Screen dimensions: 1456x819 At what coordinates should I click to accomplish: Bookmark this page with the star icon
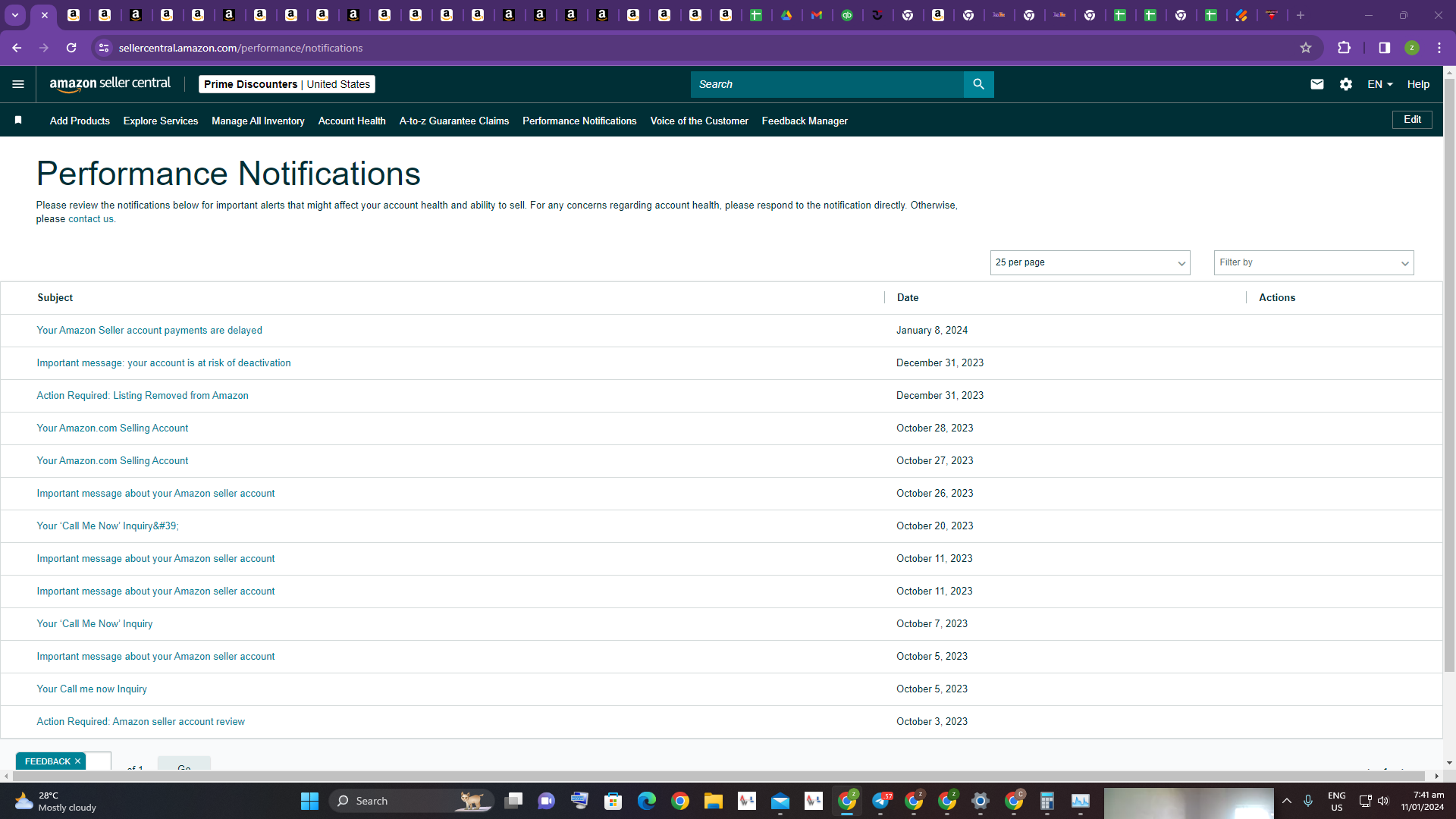pyautogui.click(x=1306, y=48)
